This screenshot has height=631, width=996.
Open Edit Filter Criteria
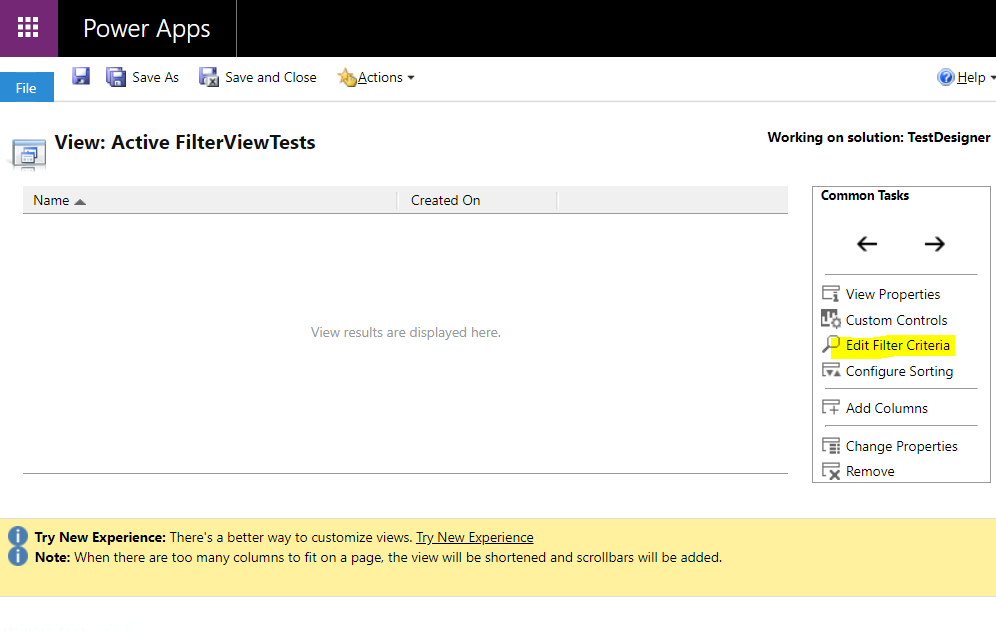point(898,345)
